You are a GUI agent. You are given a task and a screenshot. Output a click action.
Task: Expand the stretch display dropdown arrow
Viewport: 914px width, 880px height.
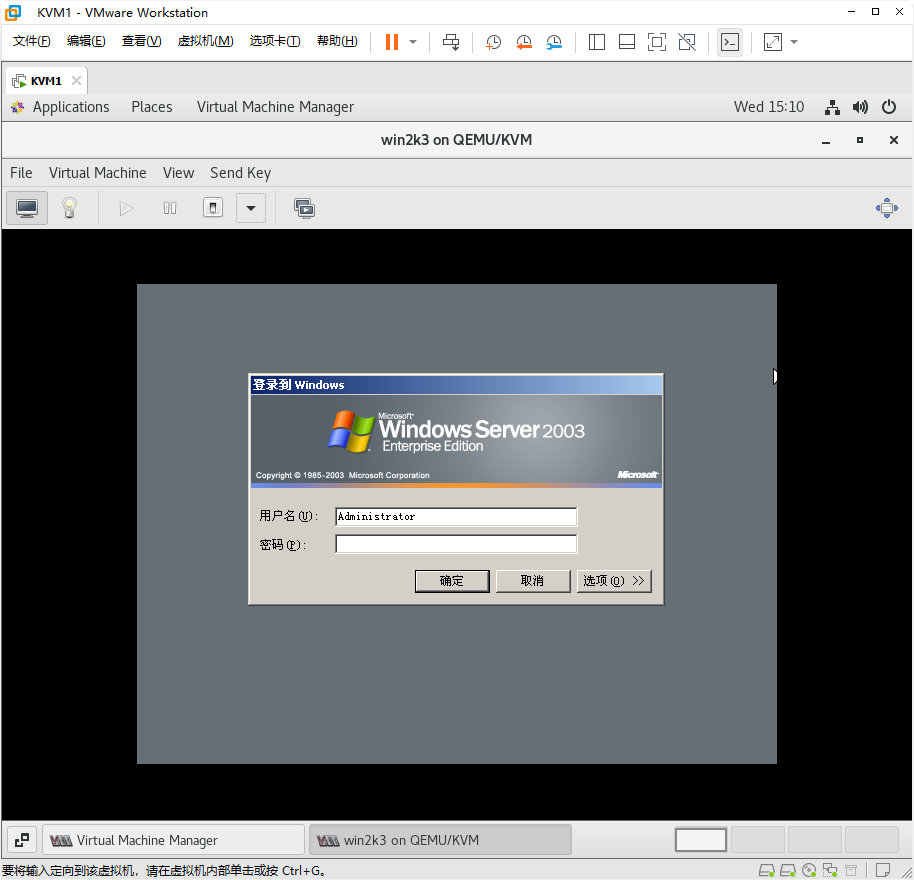pyautogui.click(x=793, y=42)
